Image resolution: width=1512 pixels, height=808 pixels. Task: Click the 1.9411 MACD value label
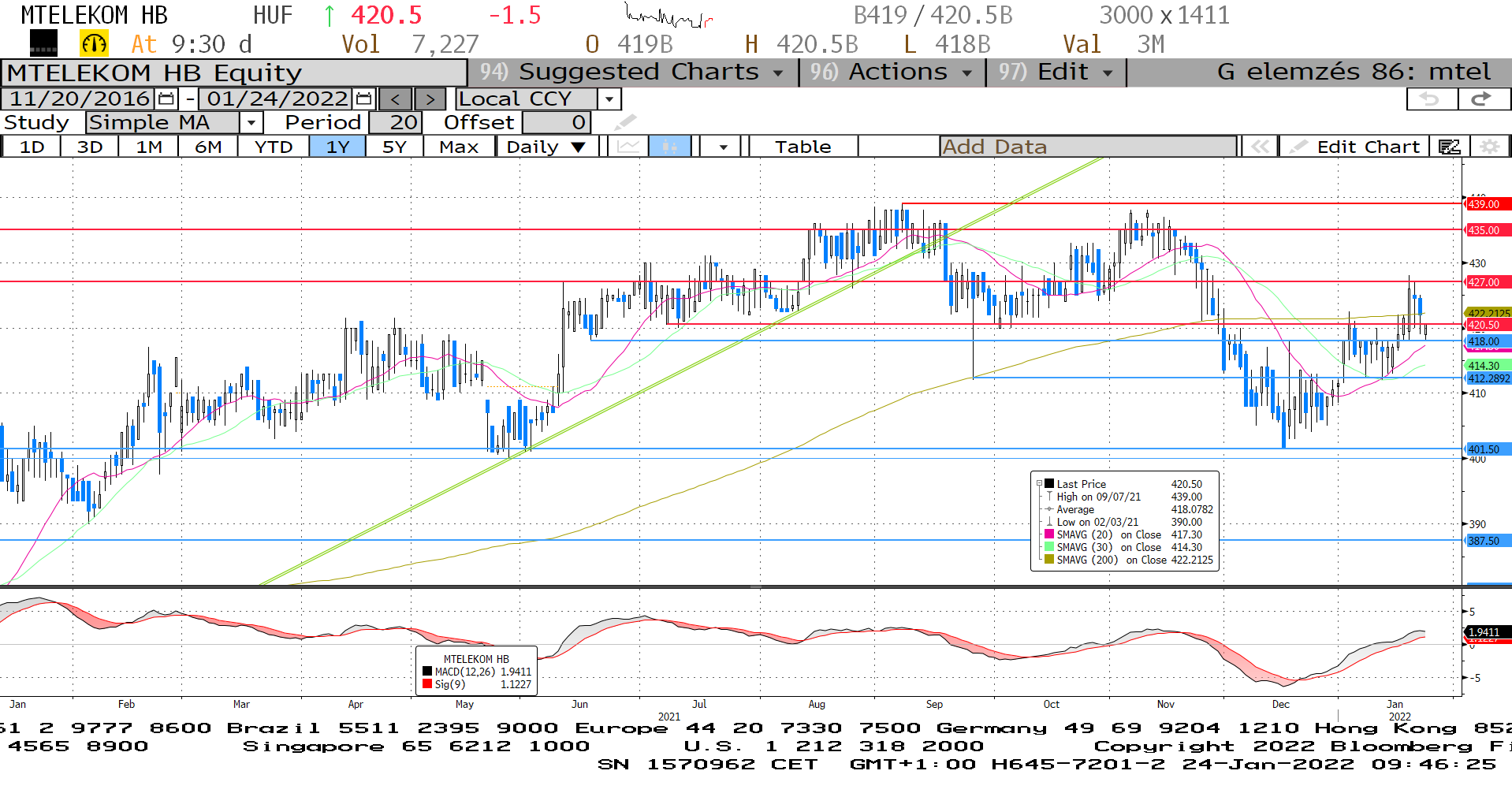pyautogui.click(x=1488, y=632)
